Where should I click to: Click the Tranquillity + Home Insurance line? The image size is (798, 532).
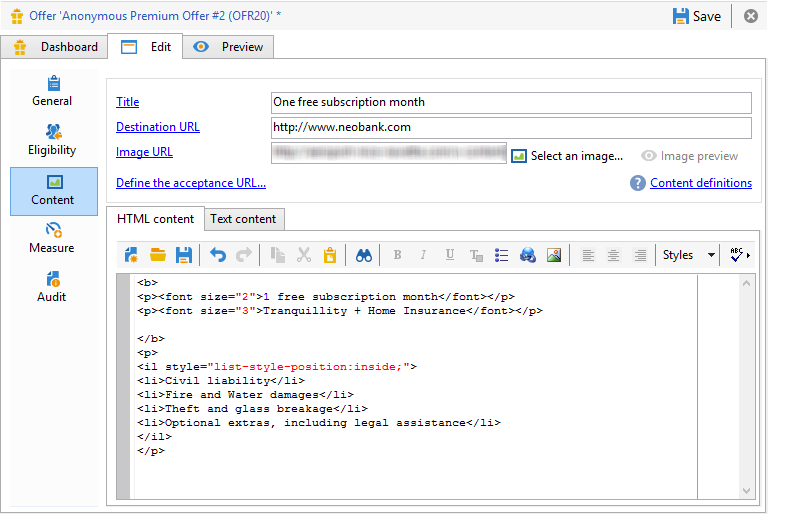pyautogui.click(x=340, y=311)
